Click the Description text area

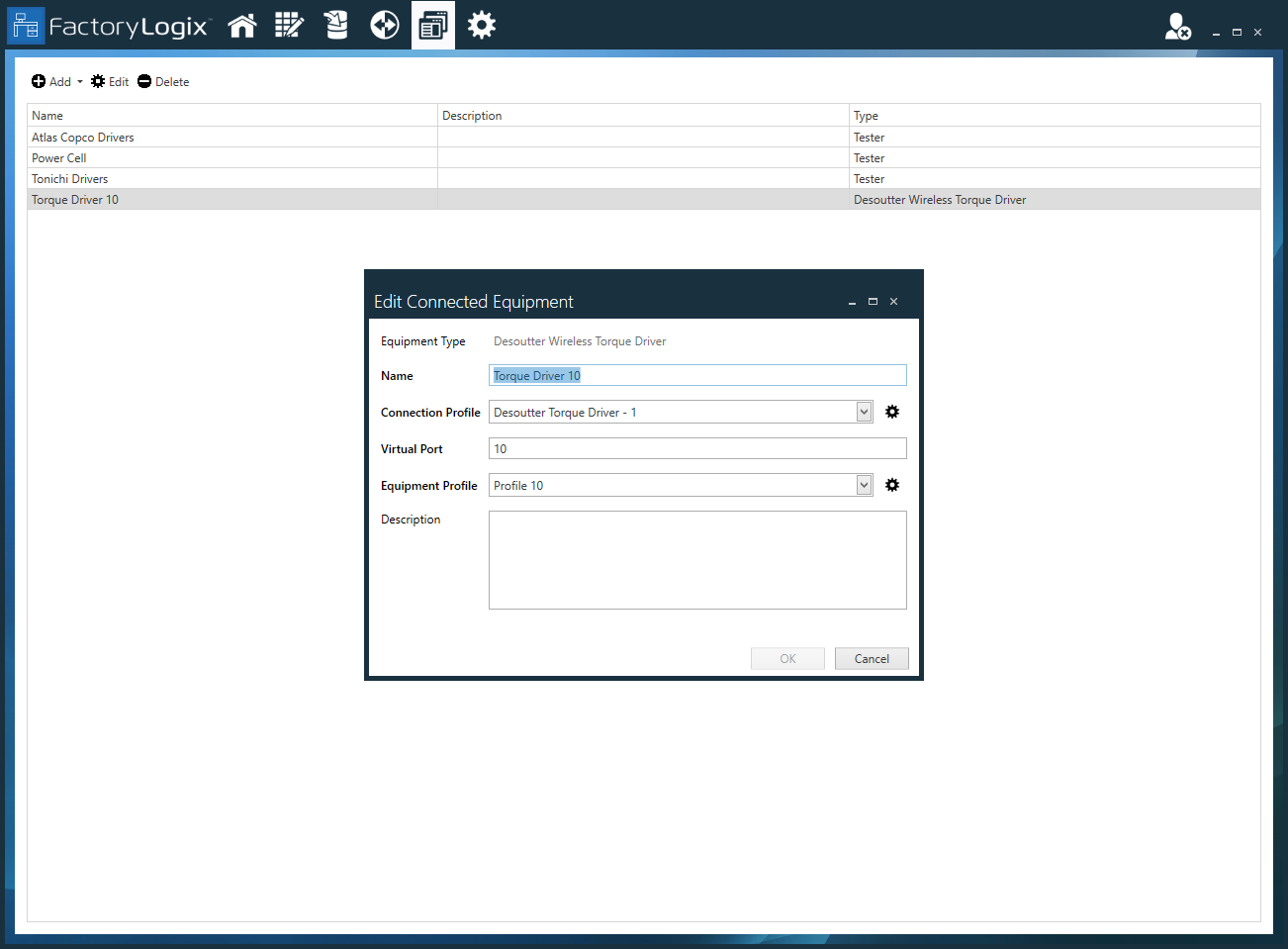(696, 559)
